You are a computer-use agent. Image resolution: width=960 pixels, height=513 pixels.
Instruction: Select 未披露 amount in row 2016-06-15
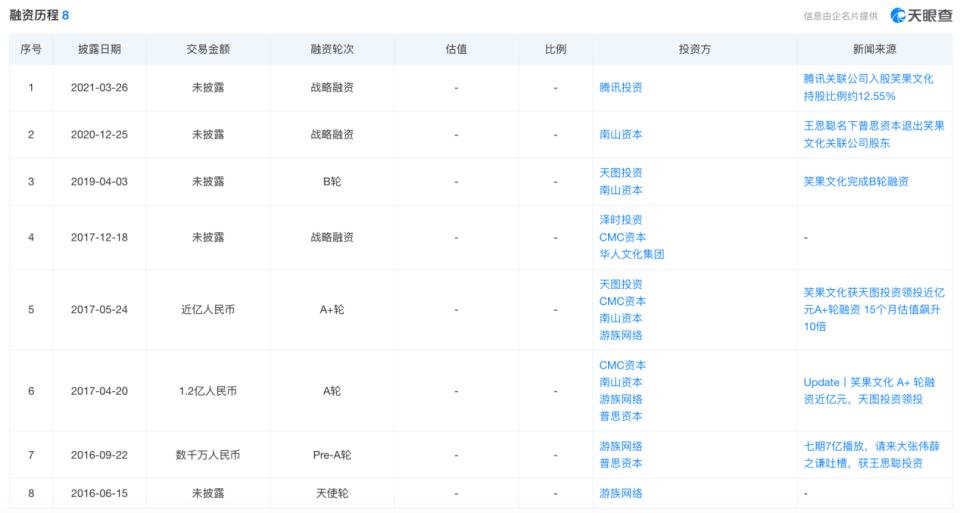(x=208, y=493)
